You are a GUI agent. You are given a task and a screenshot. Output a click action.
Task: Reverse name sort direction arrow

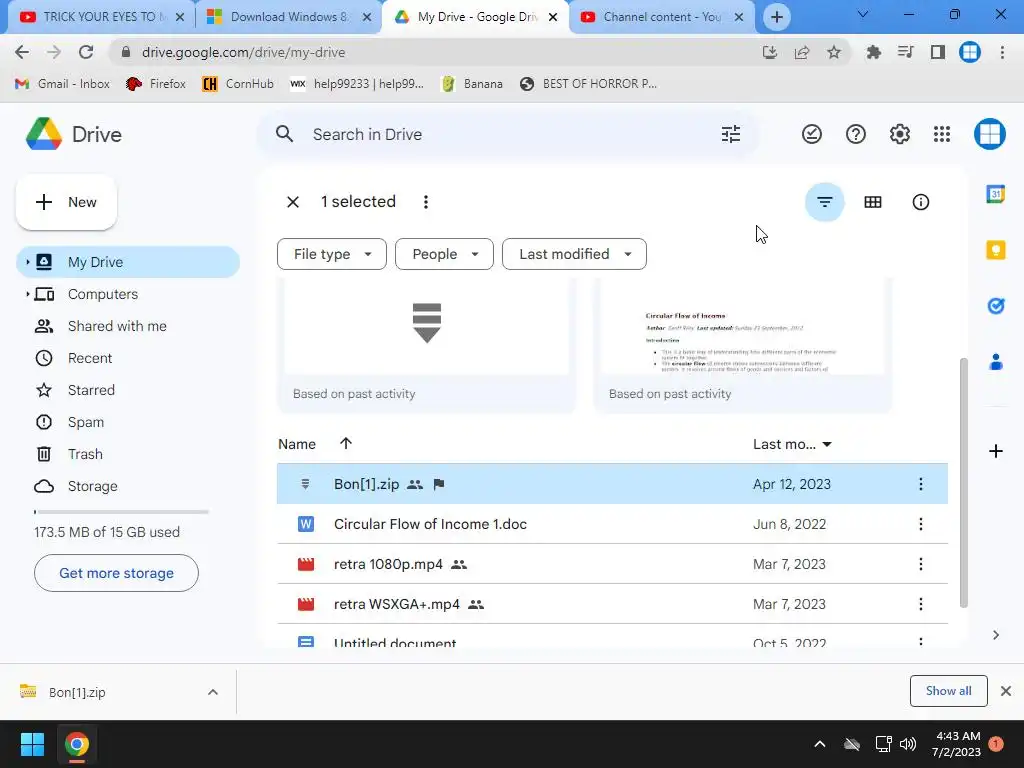345,444
